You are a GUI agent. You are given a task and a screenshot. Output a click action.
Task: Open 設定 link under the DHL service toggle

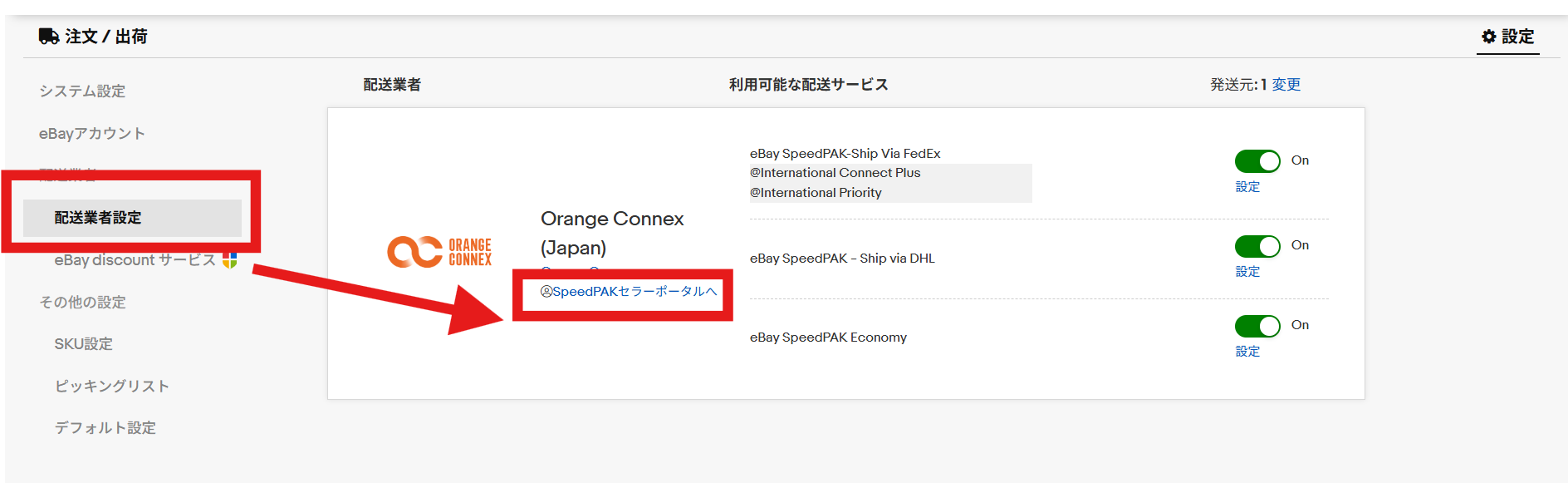coord(1247,272)
